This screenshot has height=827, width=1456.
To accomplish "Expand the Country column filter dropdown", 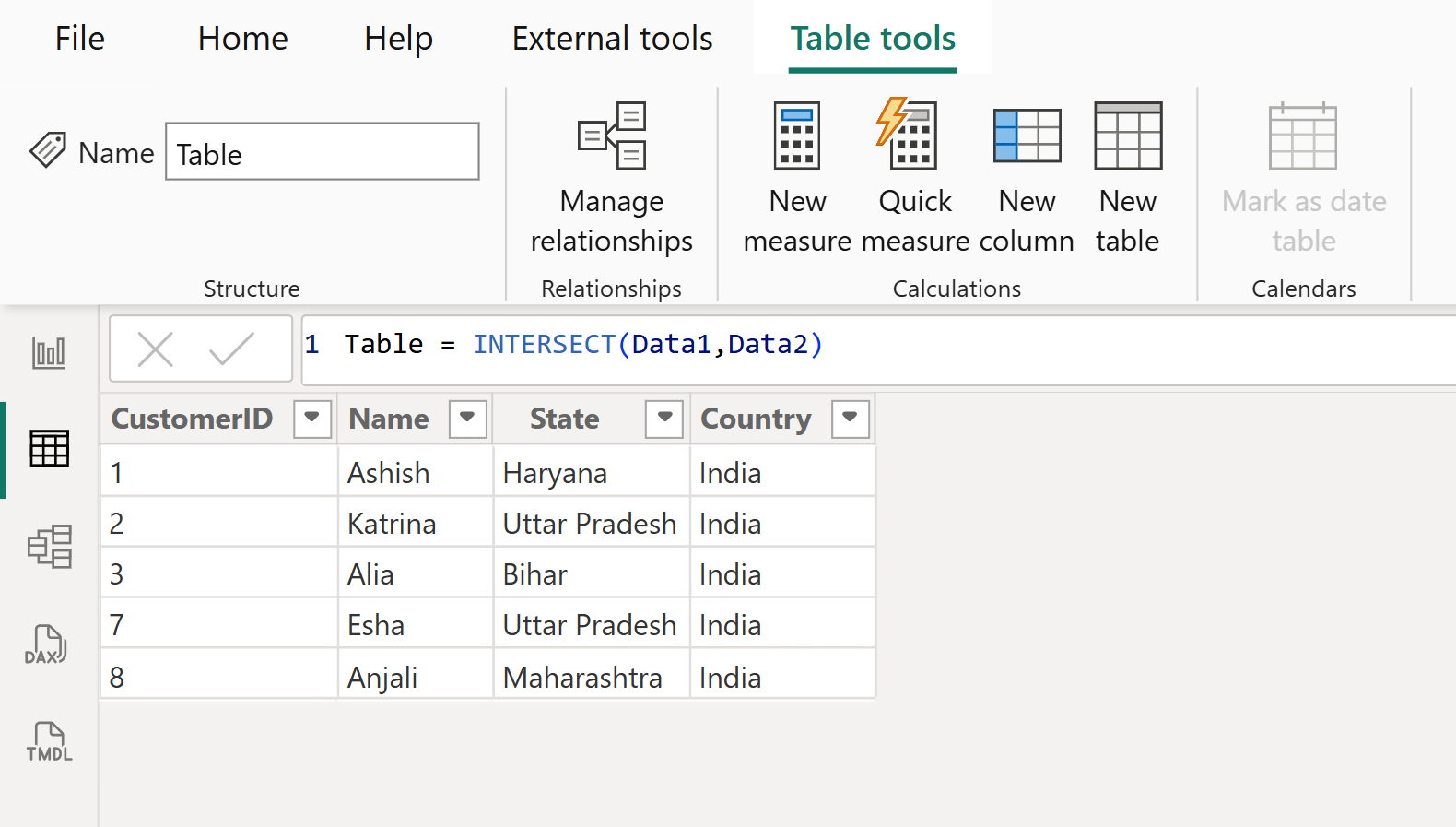I will coord(850,419).
